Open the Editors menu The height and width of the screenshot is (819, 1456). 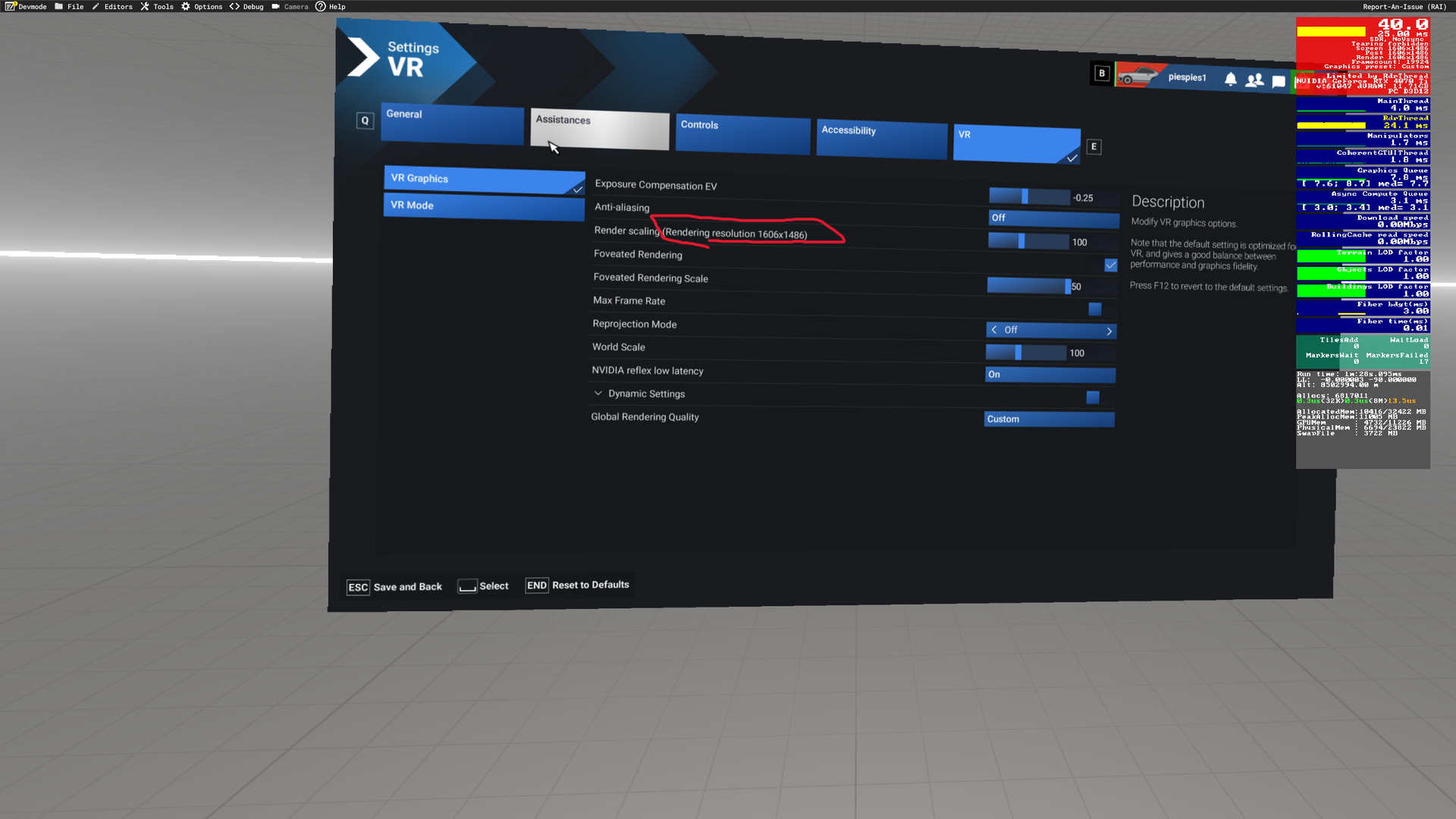click(112, 6)
